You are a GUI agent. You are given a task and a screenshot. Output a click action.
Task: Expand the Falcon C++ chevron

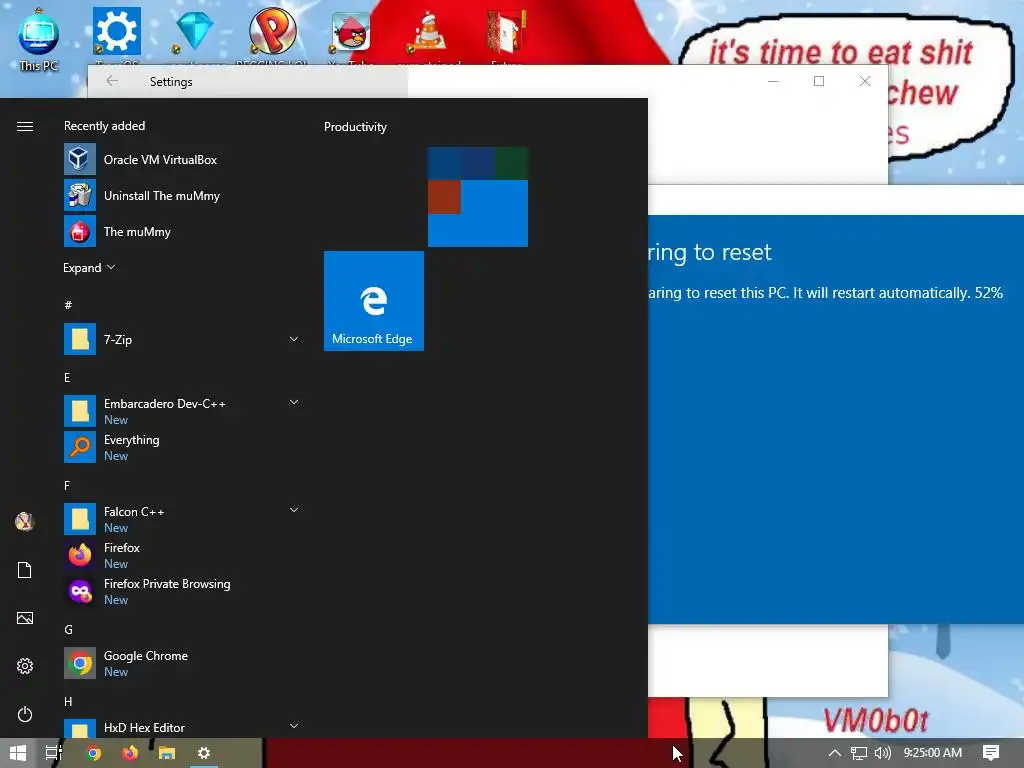tap(294, 510)
